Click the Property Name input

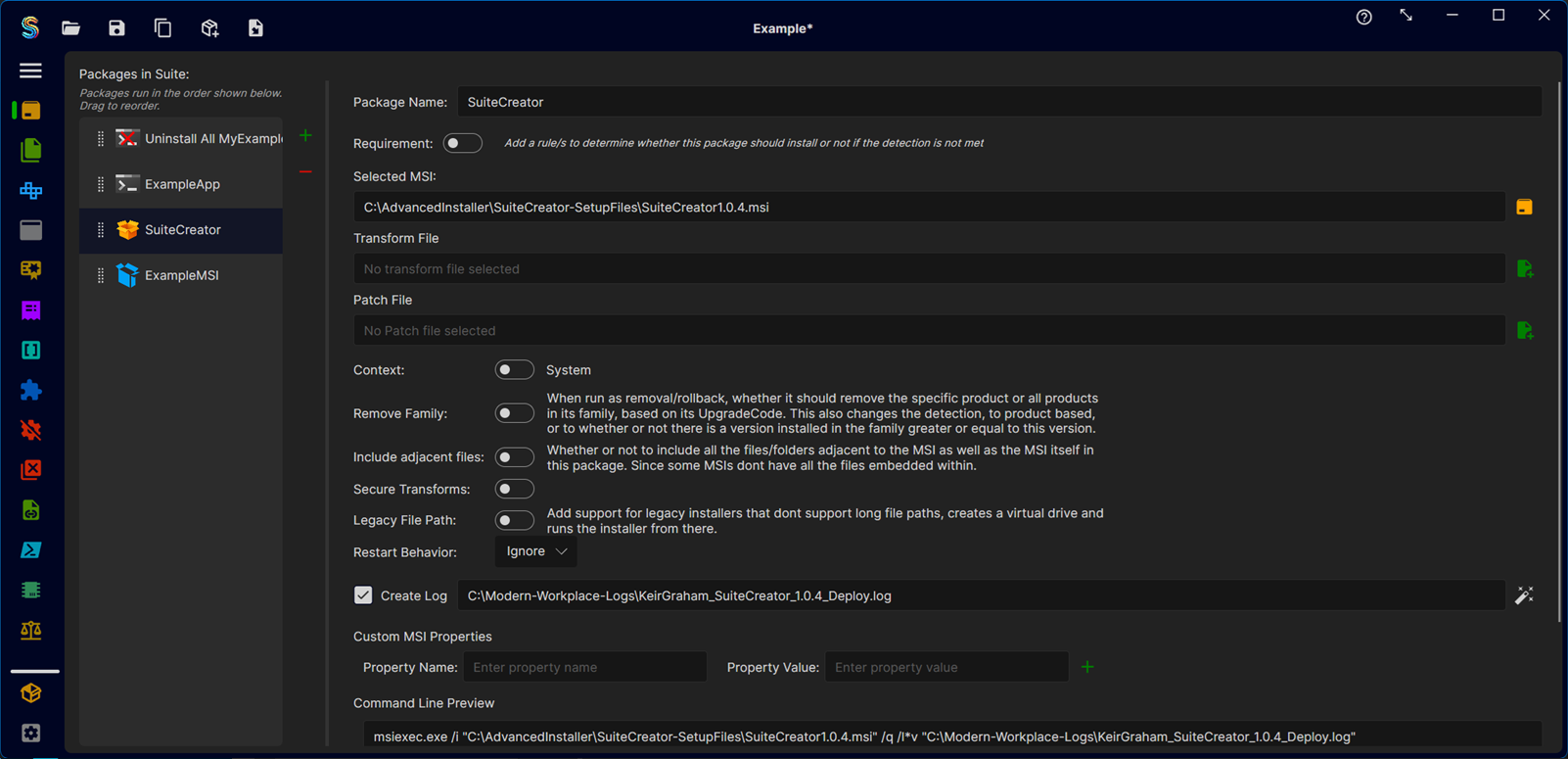coord(584,667)
